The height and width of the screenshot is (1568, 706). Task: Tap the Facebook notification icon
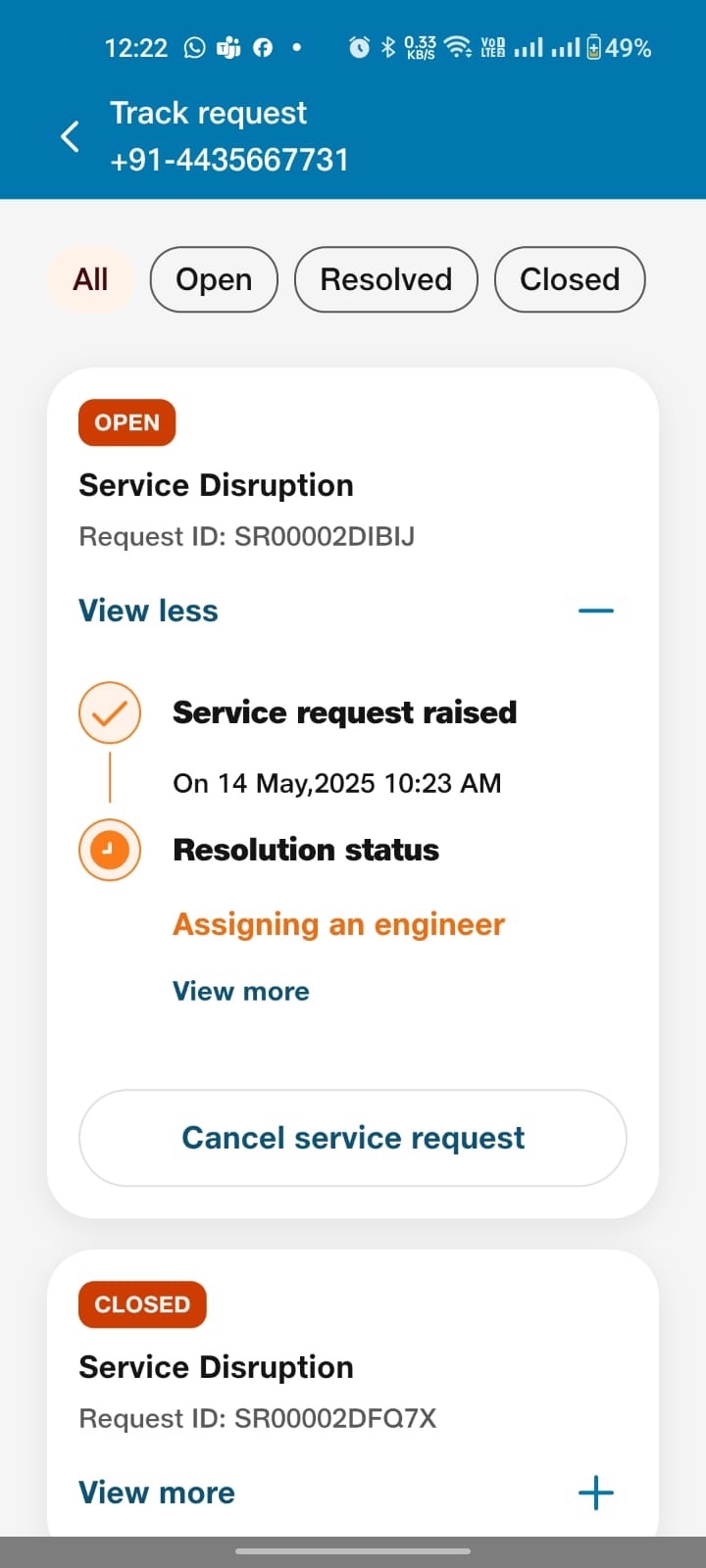pyautogui.click(x=263, y=47)
